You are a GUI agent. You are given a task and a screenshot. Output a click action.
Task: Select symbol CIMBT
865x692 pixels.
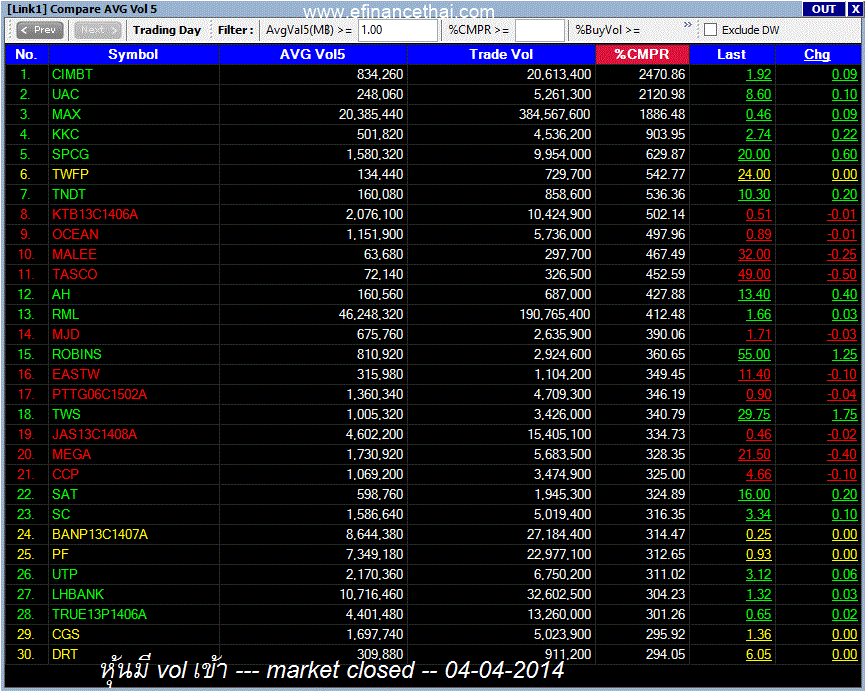(72, 74)
